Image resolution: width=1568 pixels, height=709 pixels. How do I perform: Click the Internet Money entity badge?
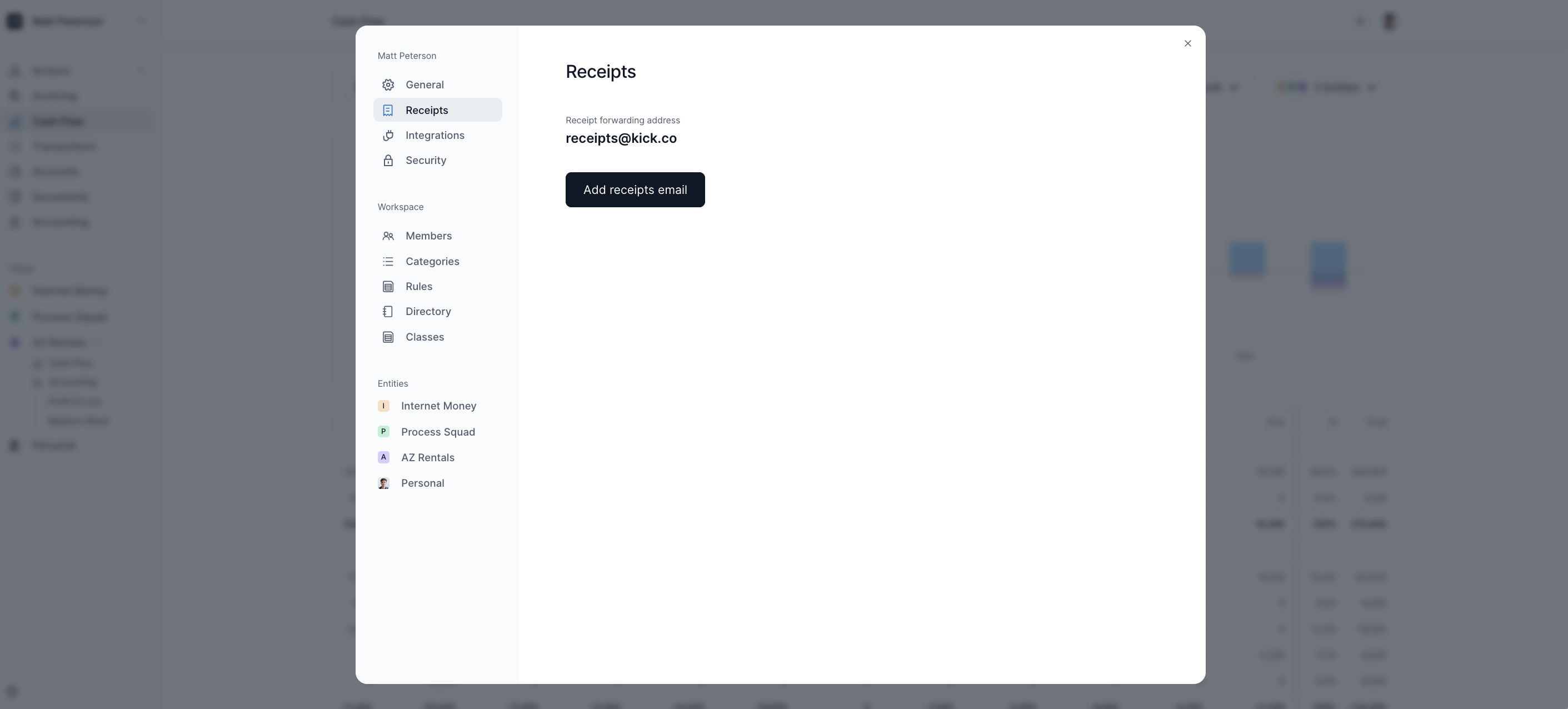pyautogui.click(x=383, y=405)
